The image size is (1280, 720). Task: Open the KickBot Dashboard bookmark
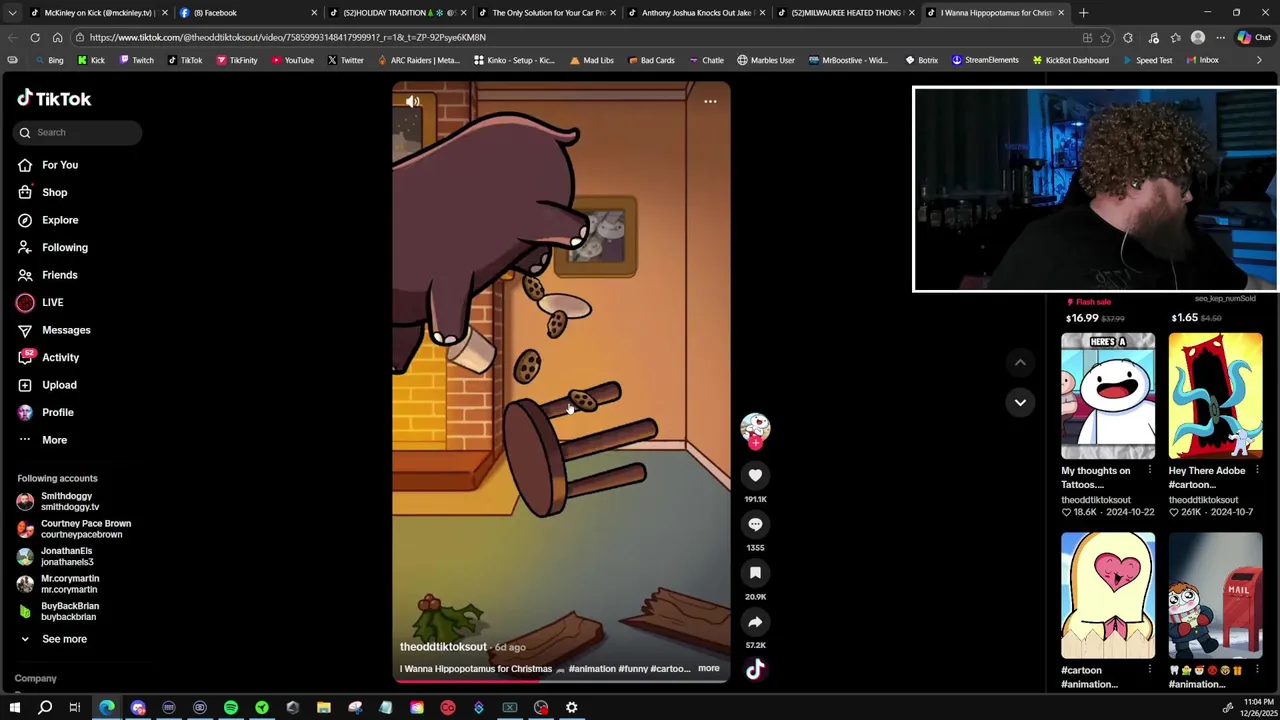(1070, 60)
